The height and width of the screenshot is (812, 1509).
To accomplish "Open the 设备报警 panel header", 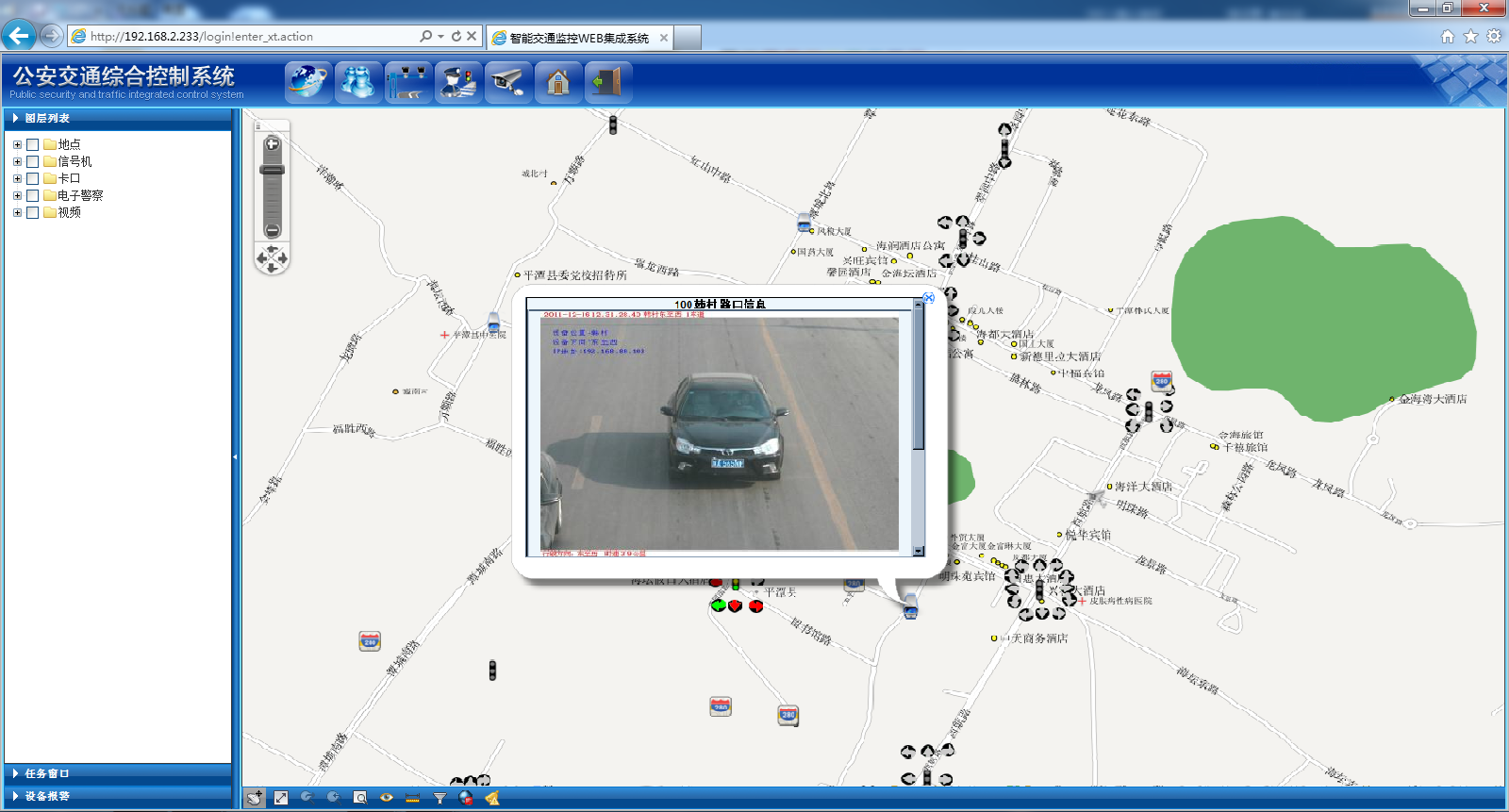I will click(x=47, y=796).
